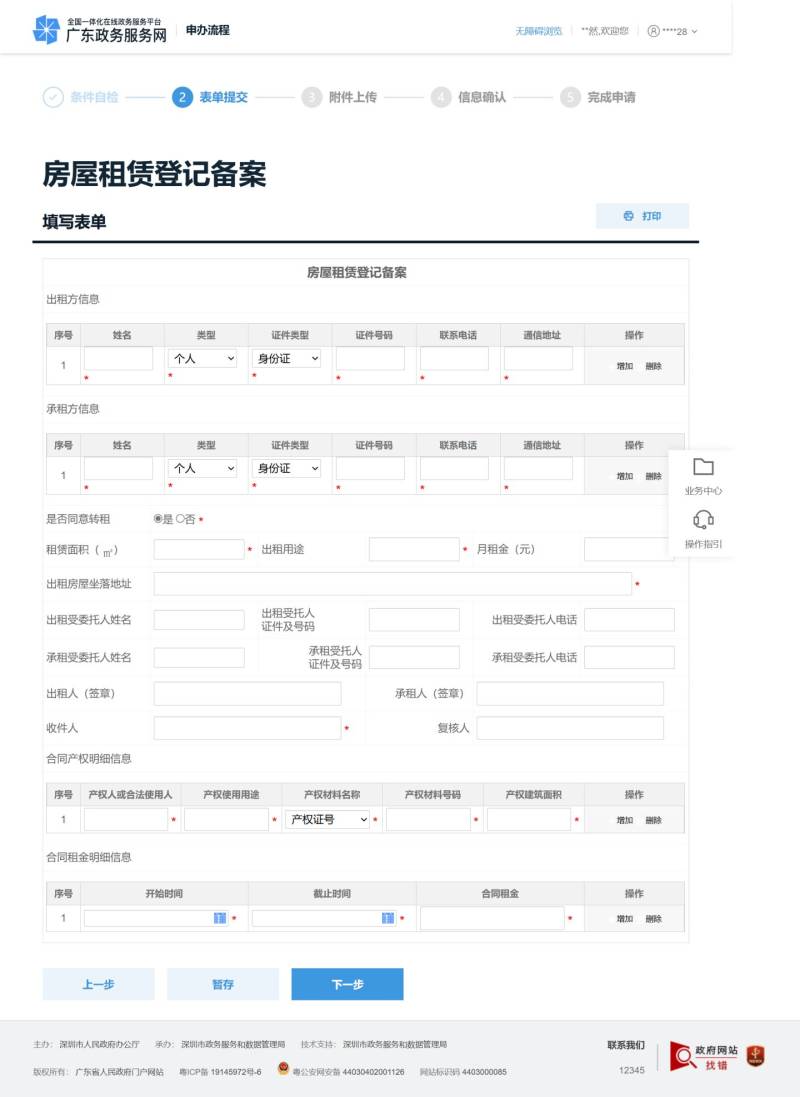Screen dimensions: 800x1097
Task: Click the 截止时间 date field
Action: [x=324, y=918]
